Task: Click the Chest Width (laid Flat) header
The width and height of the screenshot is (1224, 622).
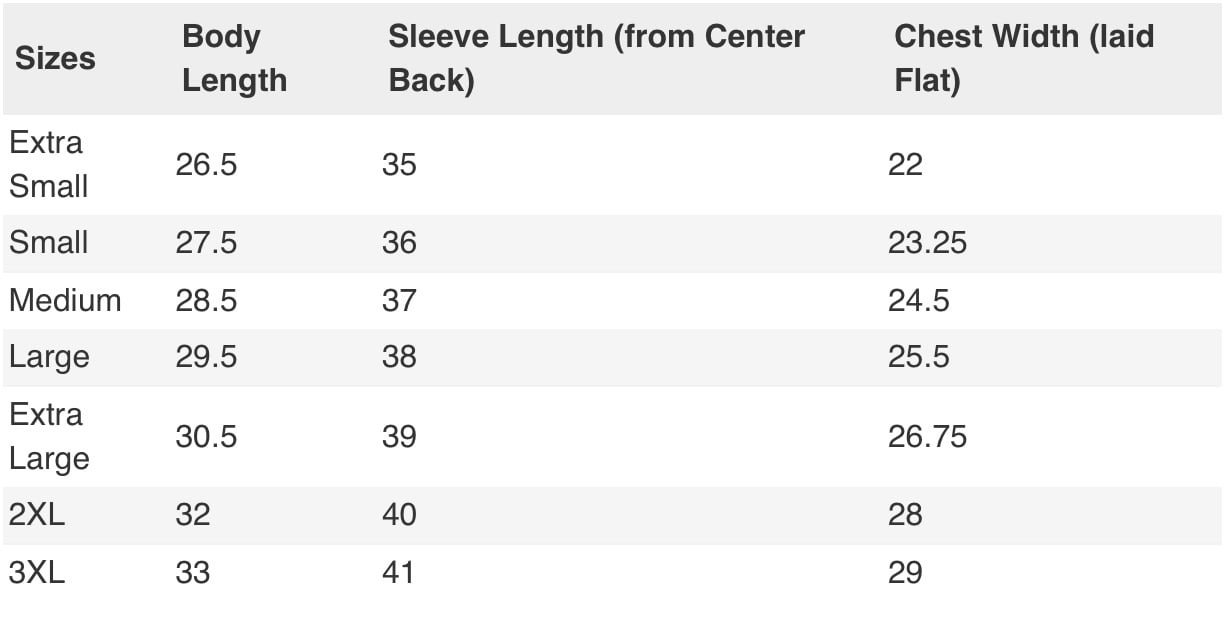Action: [x=1023, y=58]
